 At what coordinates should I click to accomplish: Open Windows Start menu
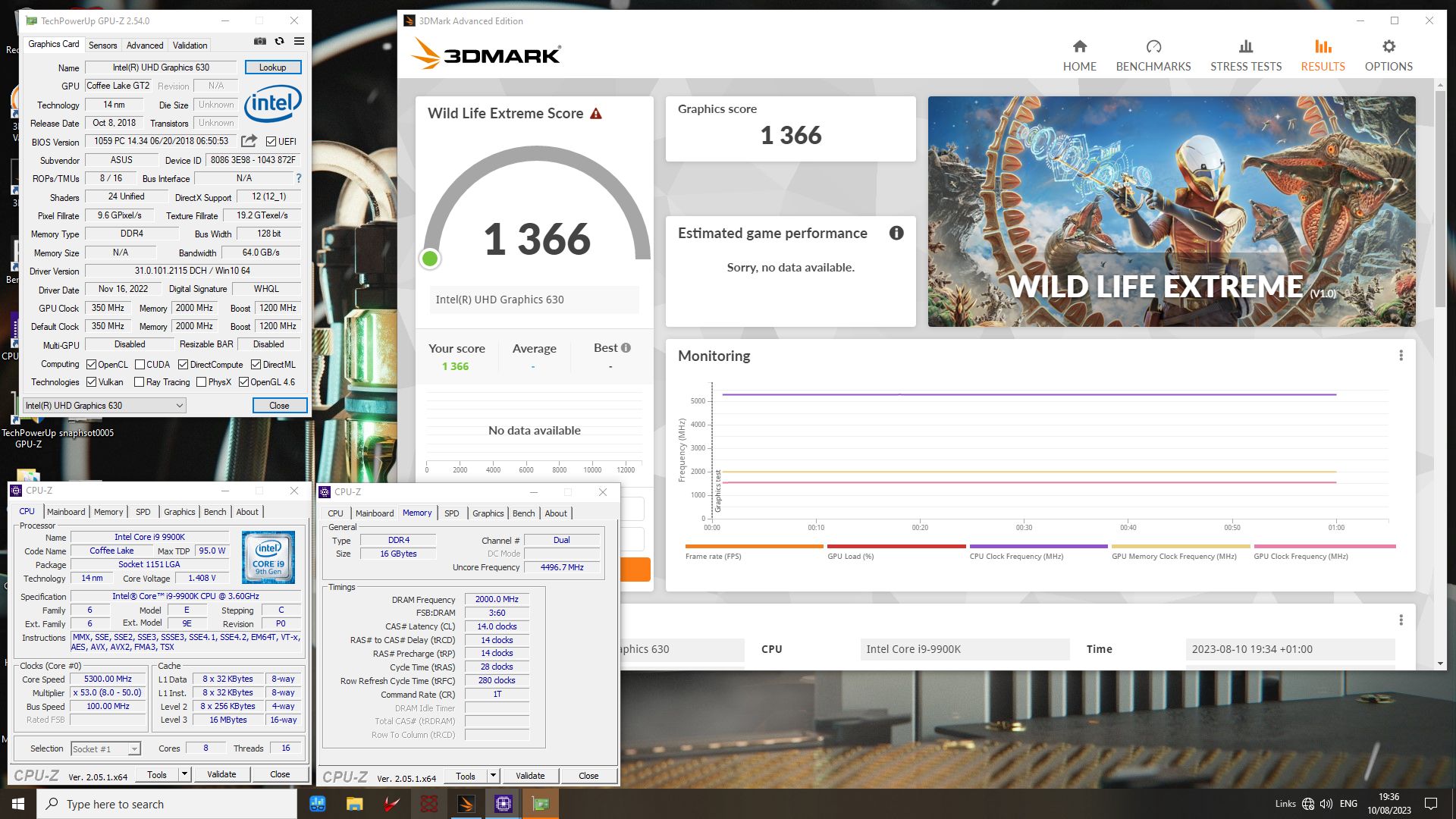(18, 804)
